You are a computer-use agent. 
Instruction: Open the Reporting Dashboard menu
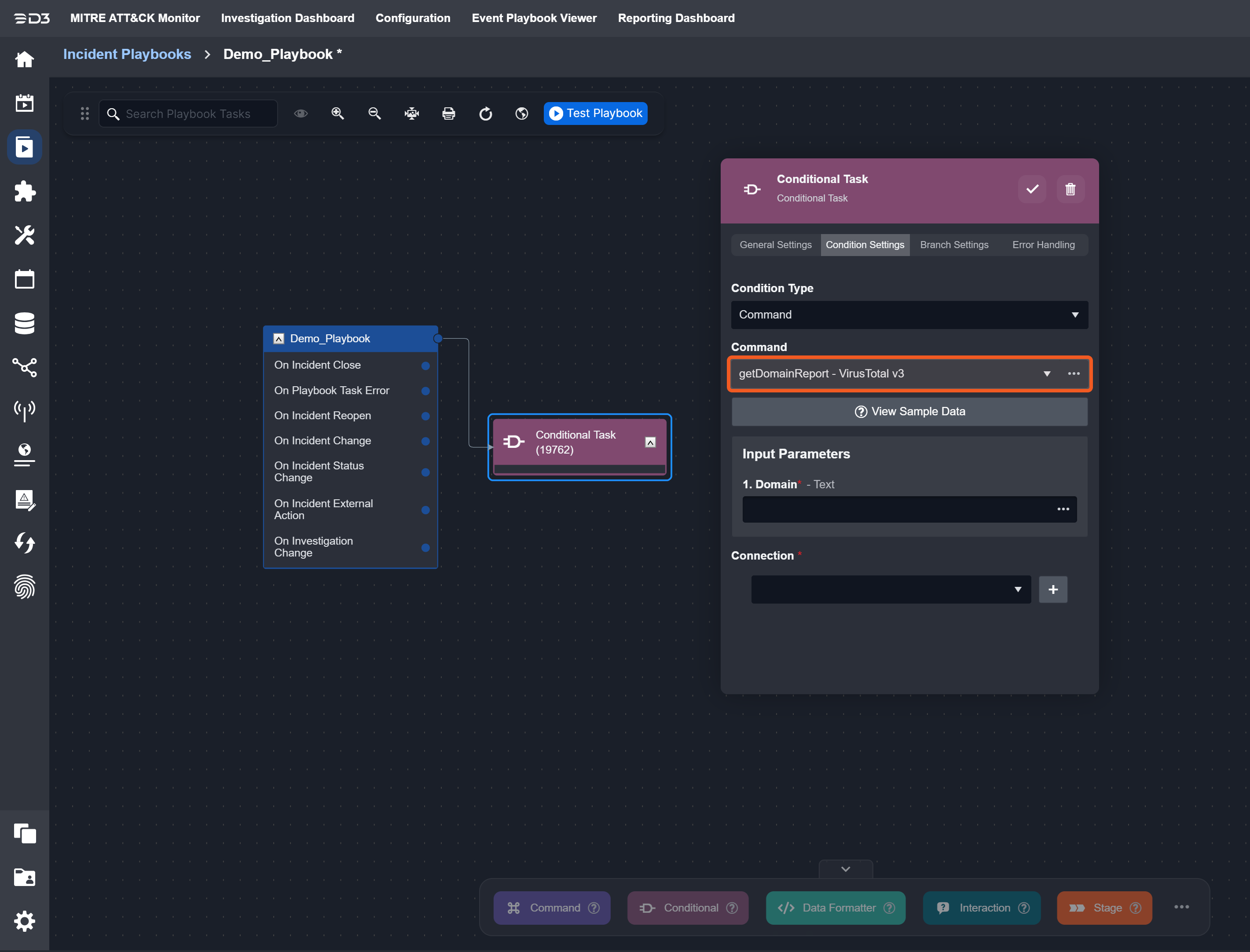[x=676, y=18]
